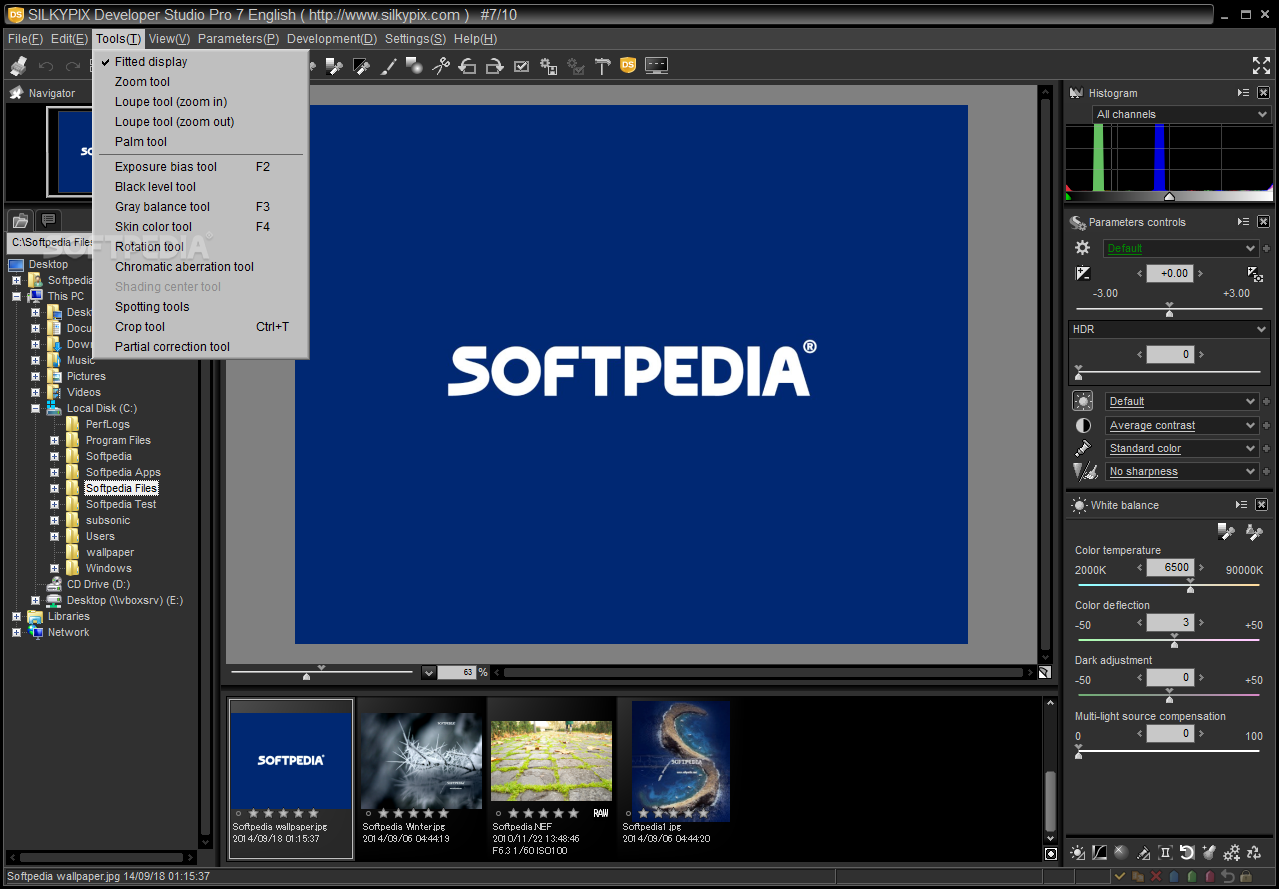Toggle full screen with the expand arrows icon
Screen dimensions: 1279x889
[1261, 66]
